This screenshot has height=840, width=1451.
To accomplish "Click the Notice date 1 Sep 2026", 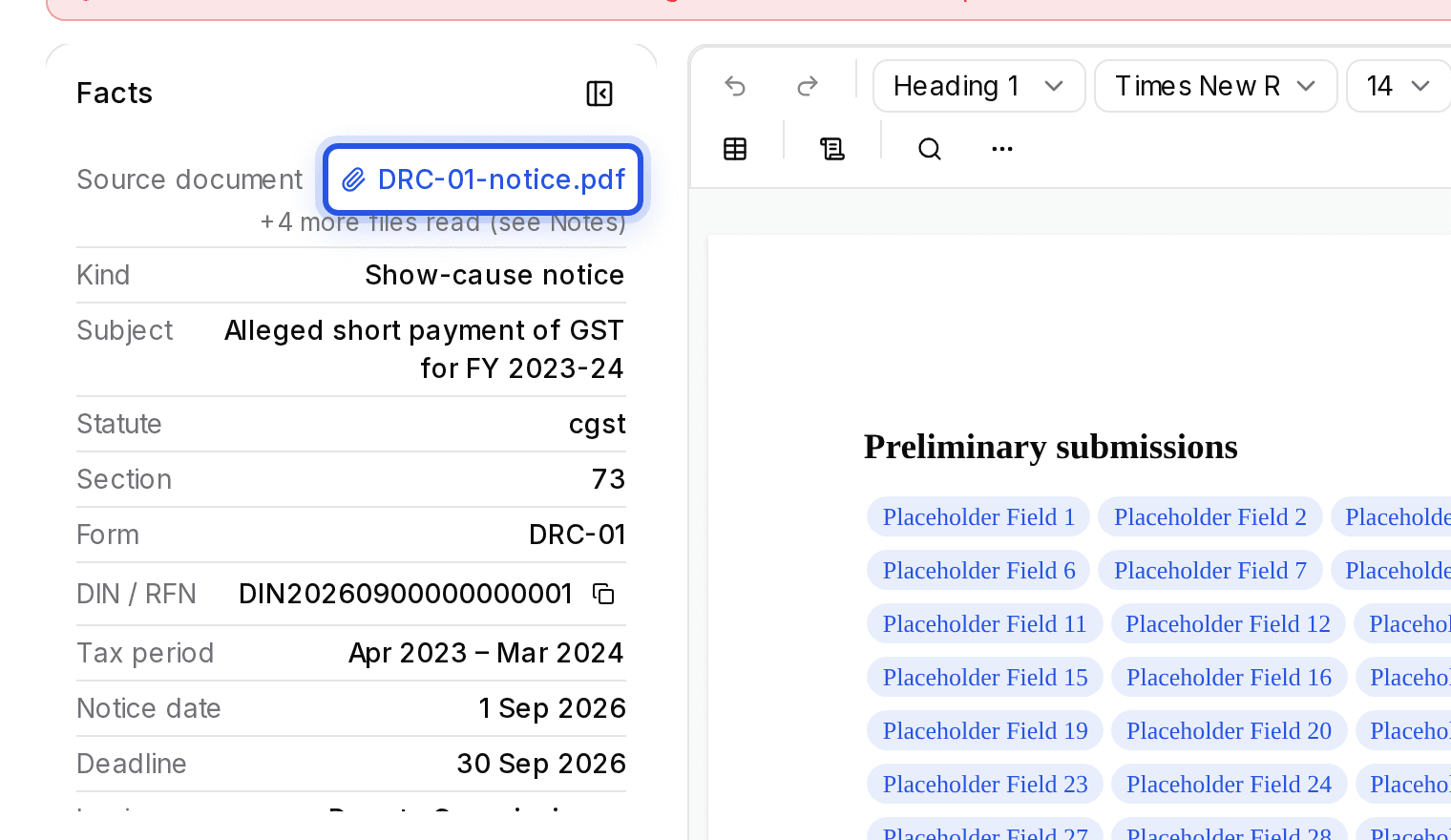I will point(552,708).
